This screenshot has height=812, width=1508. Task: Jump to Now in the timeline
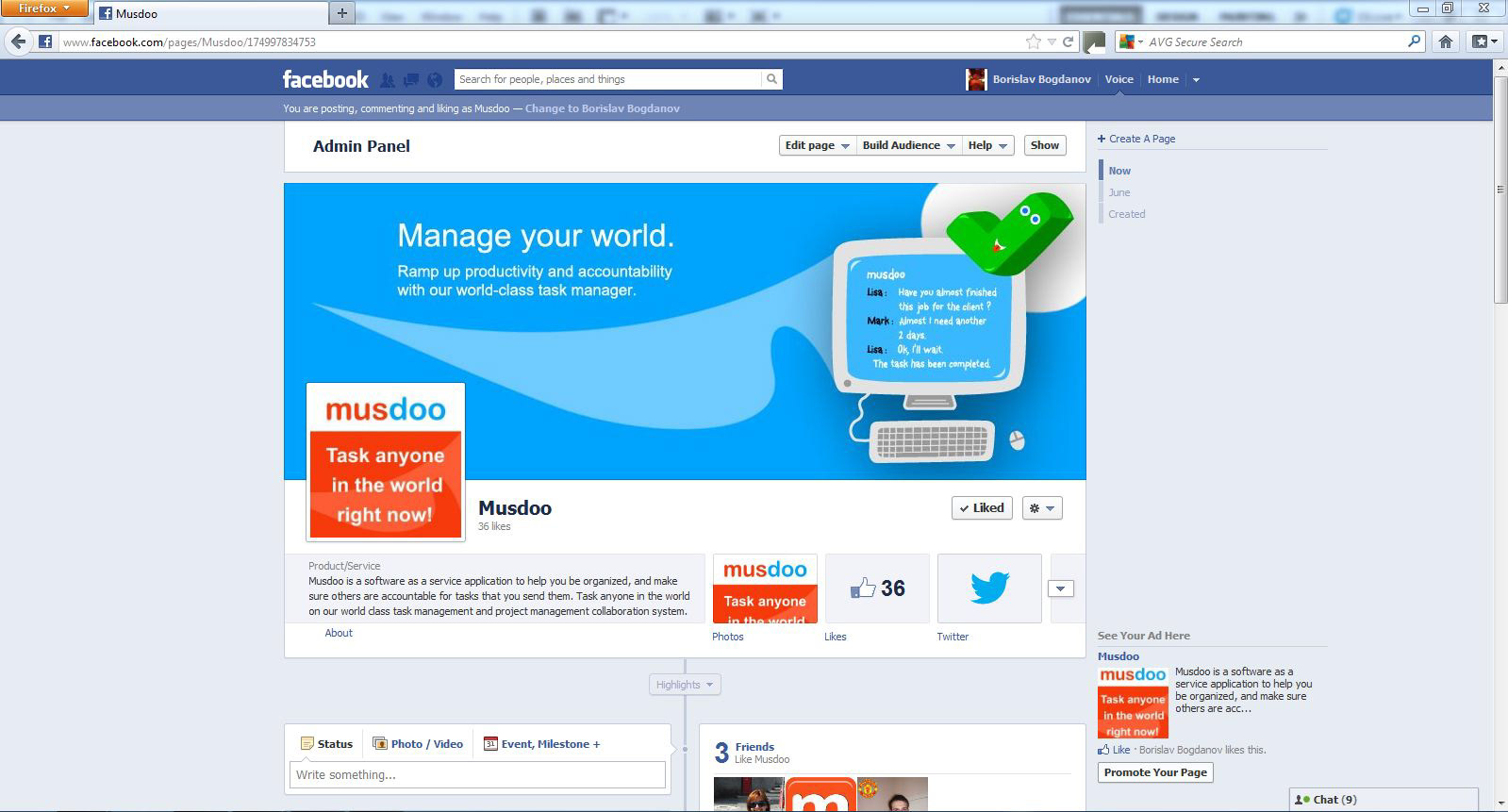(1119, 171)
